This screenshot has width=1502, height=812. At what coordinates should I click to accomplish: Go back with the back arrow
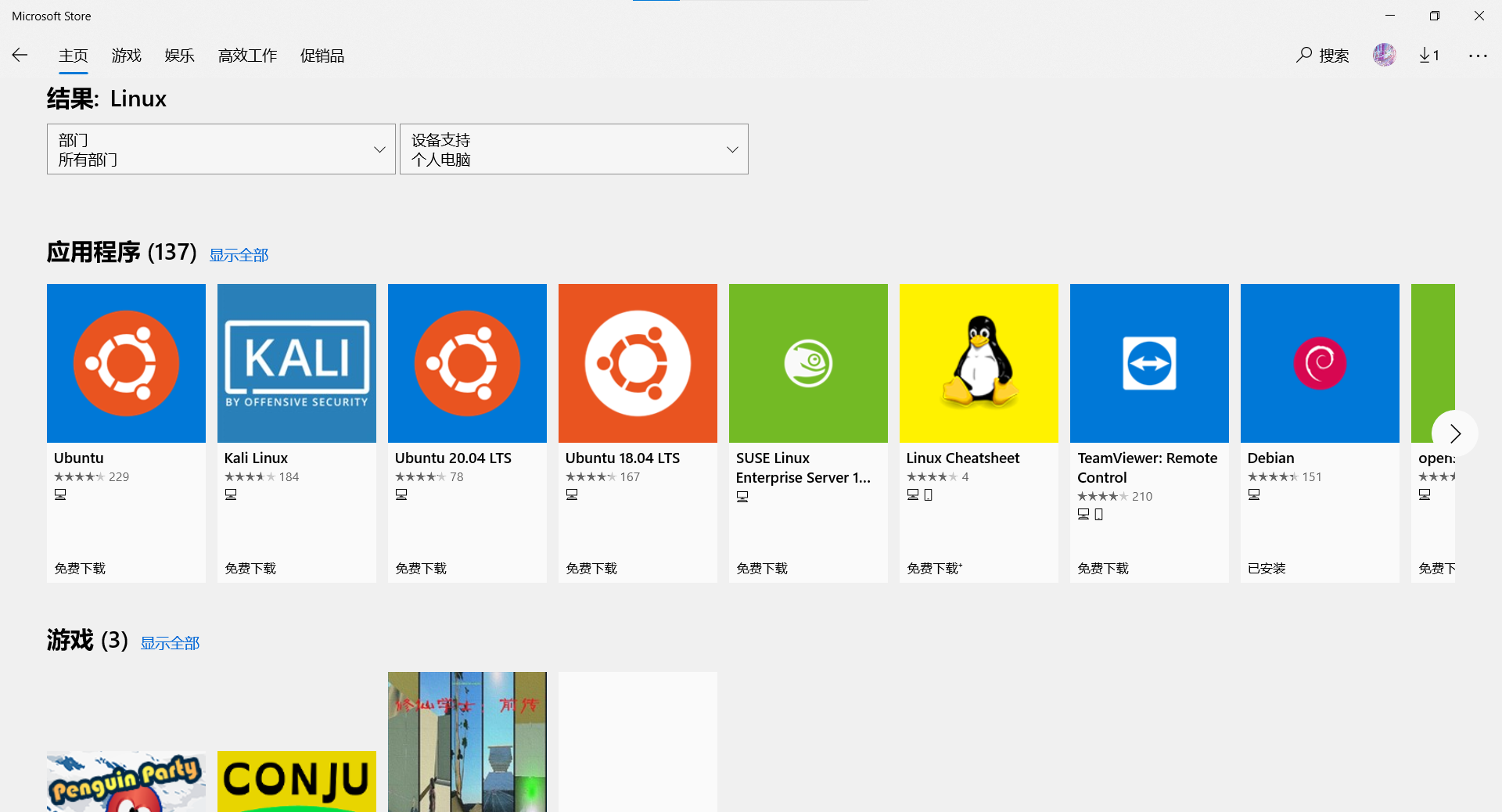tap(20, 55)
